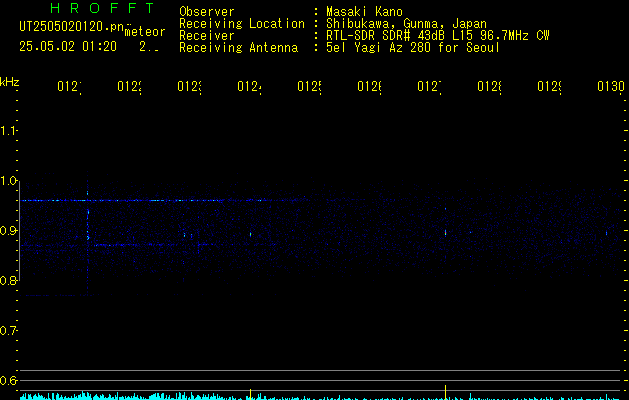Click the HROFFT title text
This screenshot has width=629, height=400.
click(102, 8)
